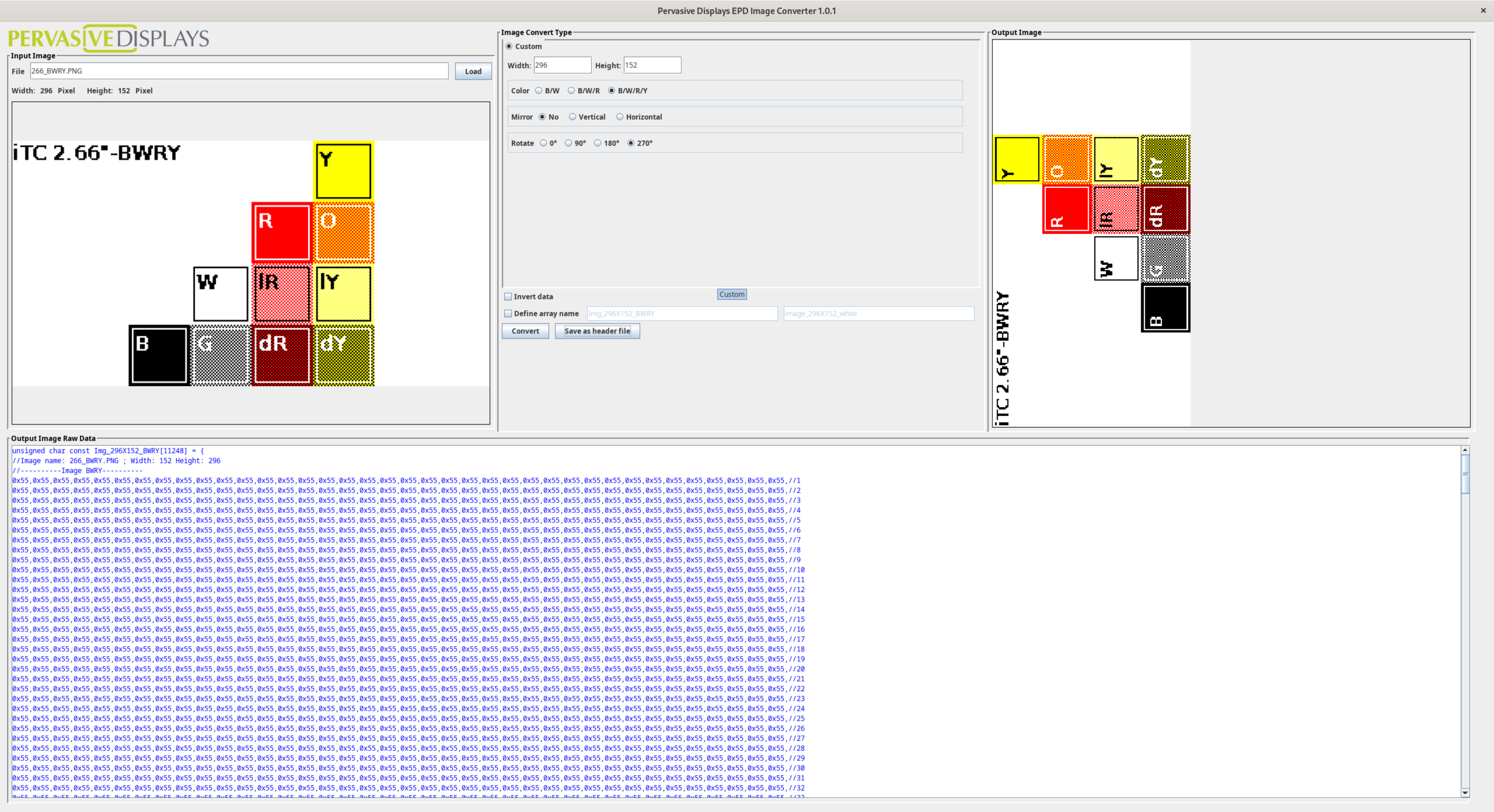Click the small Custom button
The image size is (1494, 812).
[732, 294]
